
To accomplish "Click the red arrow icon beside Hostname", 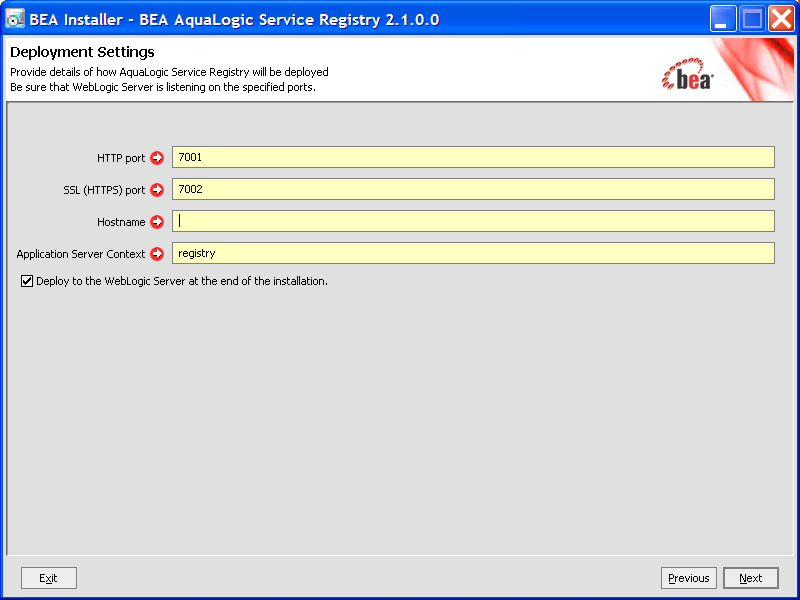I will (x=157, y=222).
